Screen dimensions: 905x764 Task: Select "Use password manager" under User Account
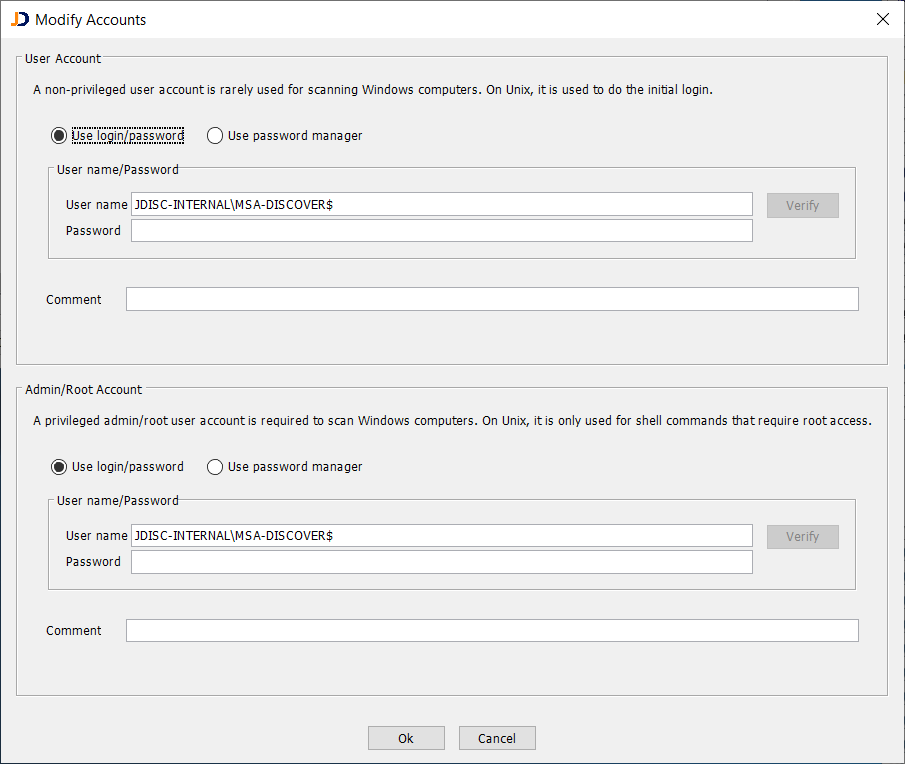click(215, 135)
